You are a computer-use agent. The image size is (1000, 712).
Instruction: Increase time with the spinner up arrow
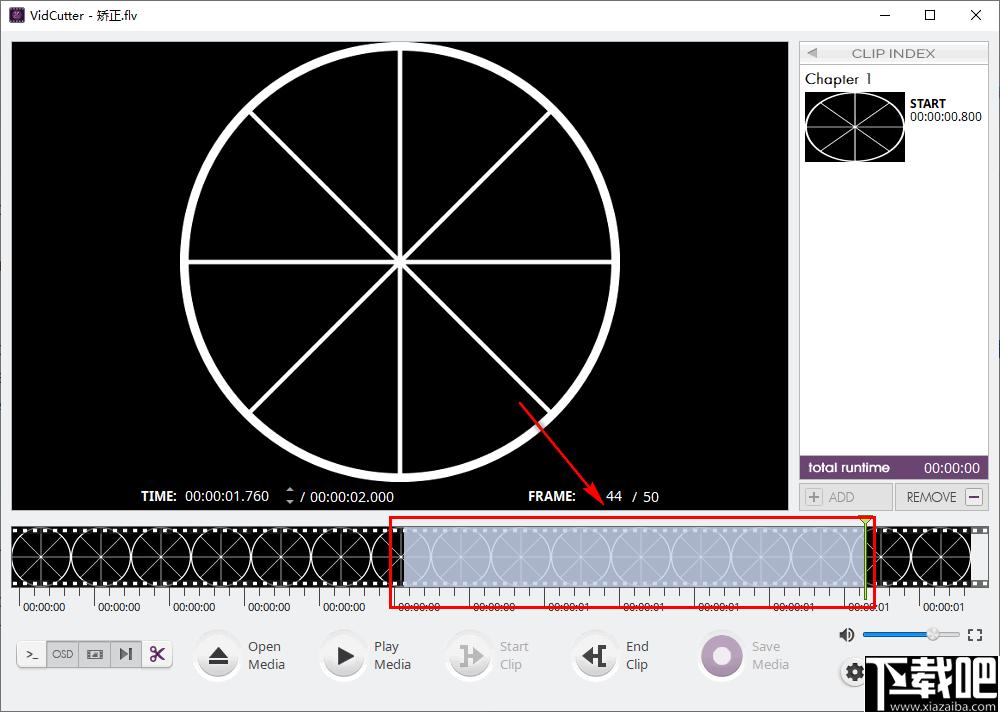coord(290,491)
